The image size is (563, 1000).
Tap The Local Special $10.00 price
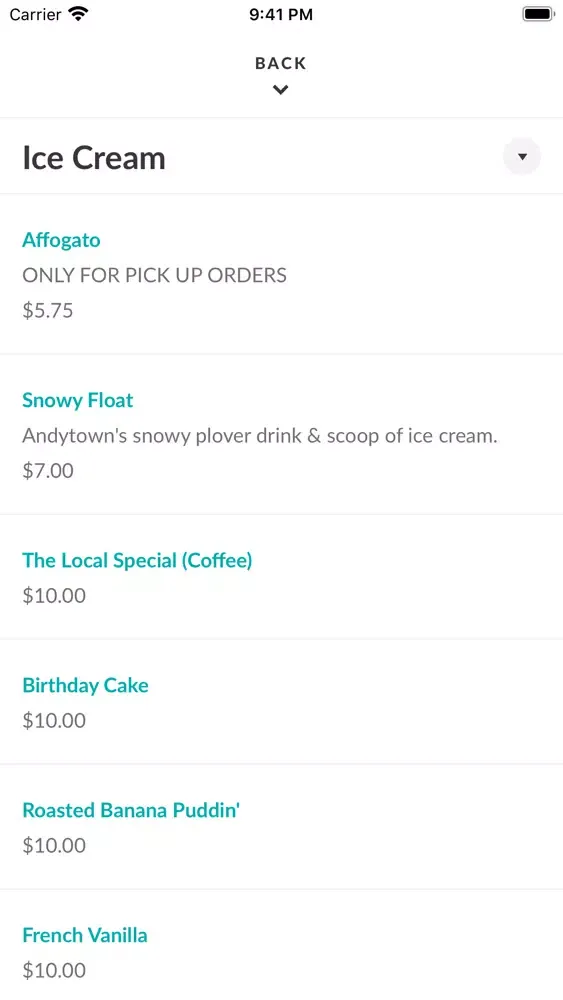tap(54, 596)
